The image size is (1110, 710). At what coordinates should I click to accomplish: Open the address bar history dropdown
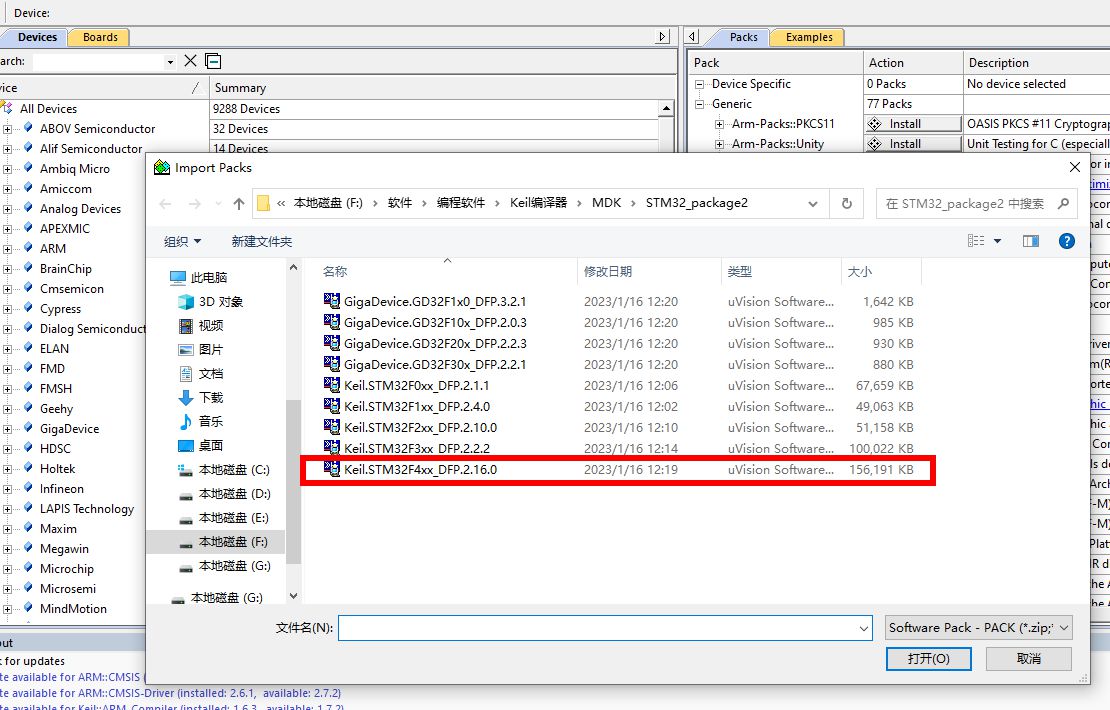click(x=813, y=204)
